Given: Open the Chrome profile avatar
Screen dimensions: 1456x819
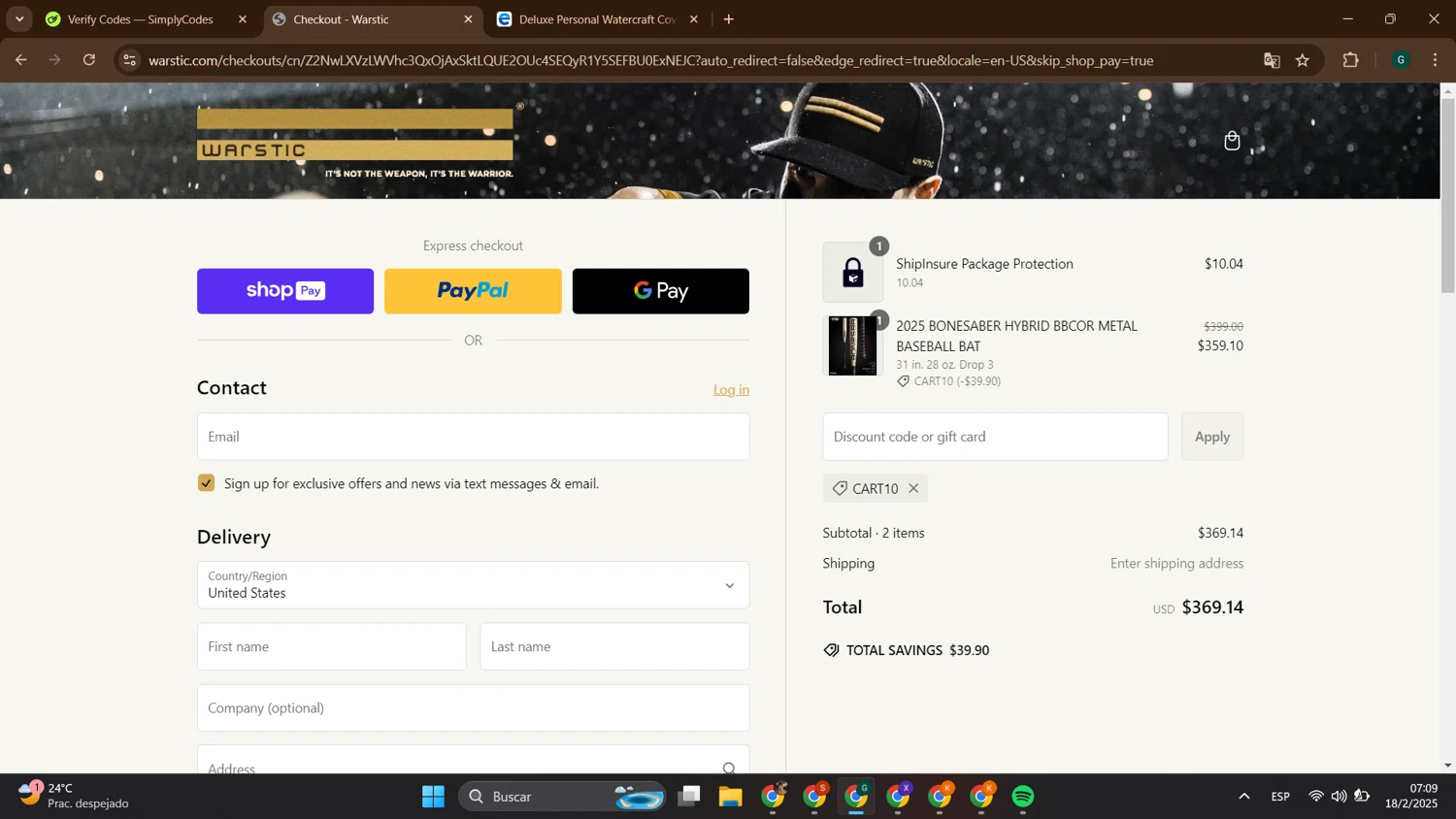Looking at the screenshot, I should 1401,60.
